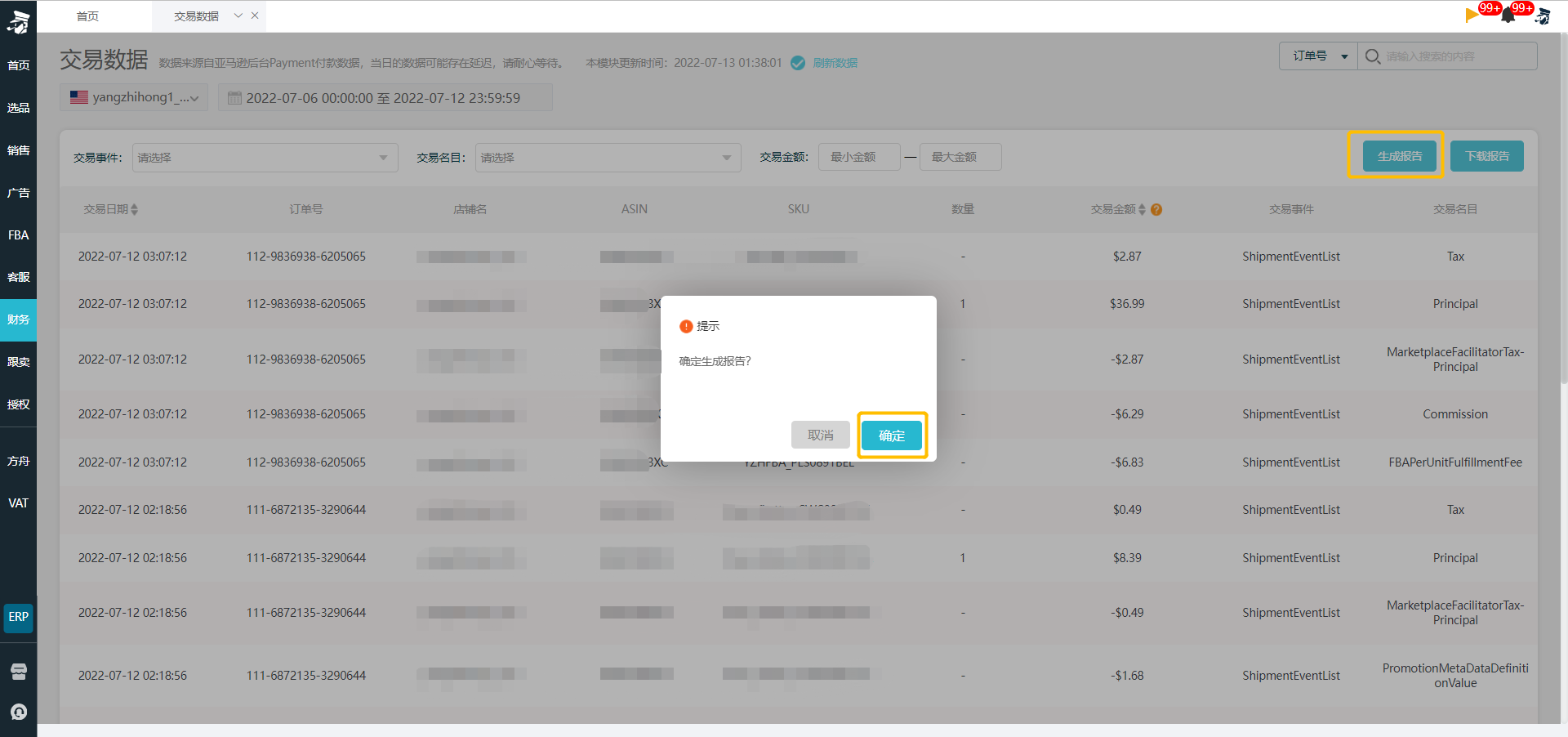Screen dimensions: 1568x737
Task: Open 授权 in the left sidebar
Action: click(x=18, y=404)
